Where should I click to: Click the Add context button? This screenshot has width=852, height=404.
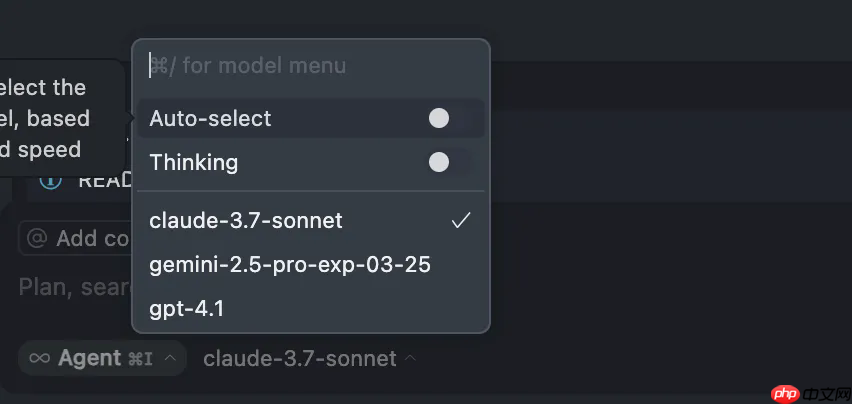(75, 238)
